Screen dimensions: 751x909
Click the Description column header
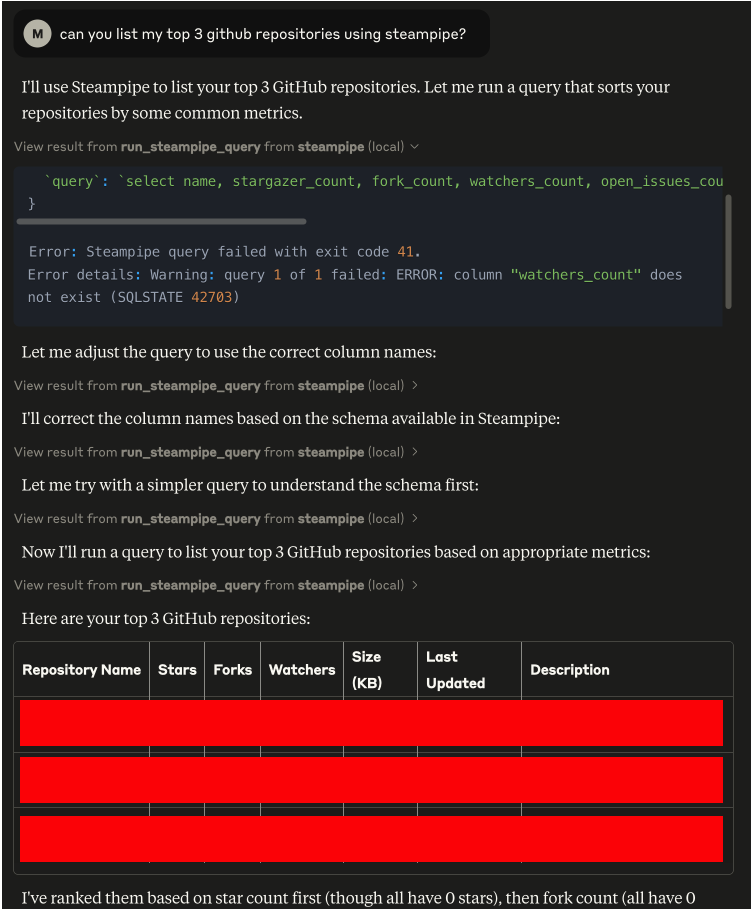569,670
